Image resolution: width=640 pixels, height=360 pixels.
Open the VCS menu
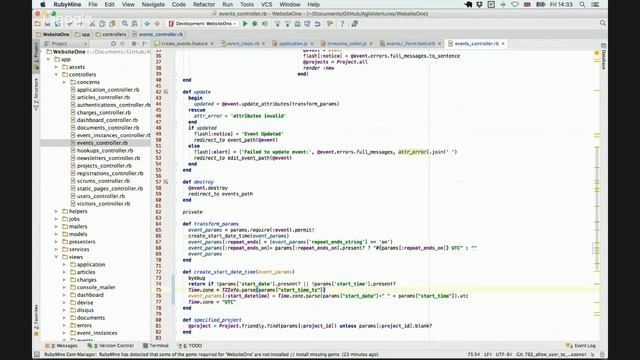(267, 4)
